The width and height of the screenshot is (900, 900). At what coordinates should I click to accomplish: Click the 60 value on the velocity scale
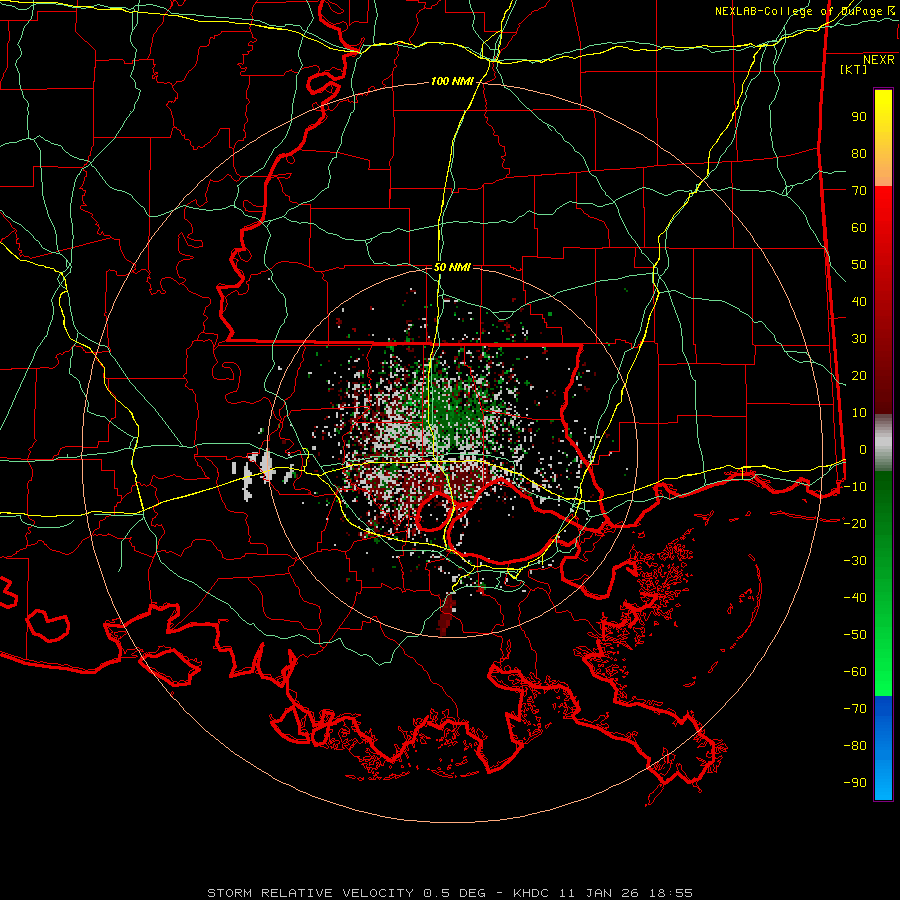pos(859,227)
